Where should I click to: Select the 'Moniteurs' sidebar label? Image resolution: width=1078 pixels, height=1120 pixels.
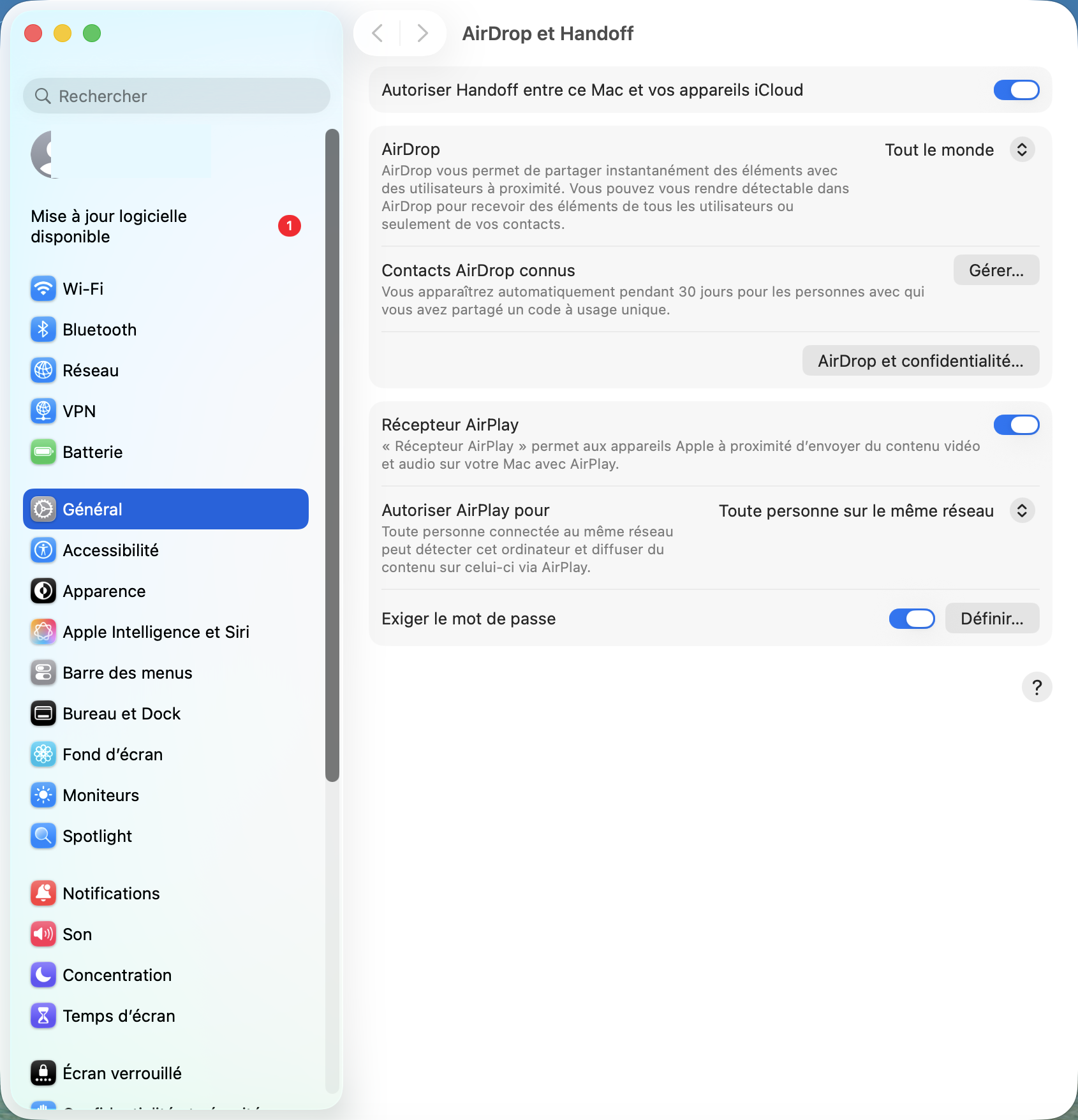click(101, 795)
